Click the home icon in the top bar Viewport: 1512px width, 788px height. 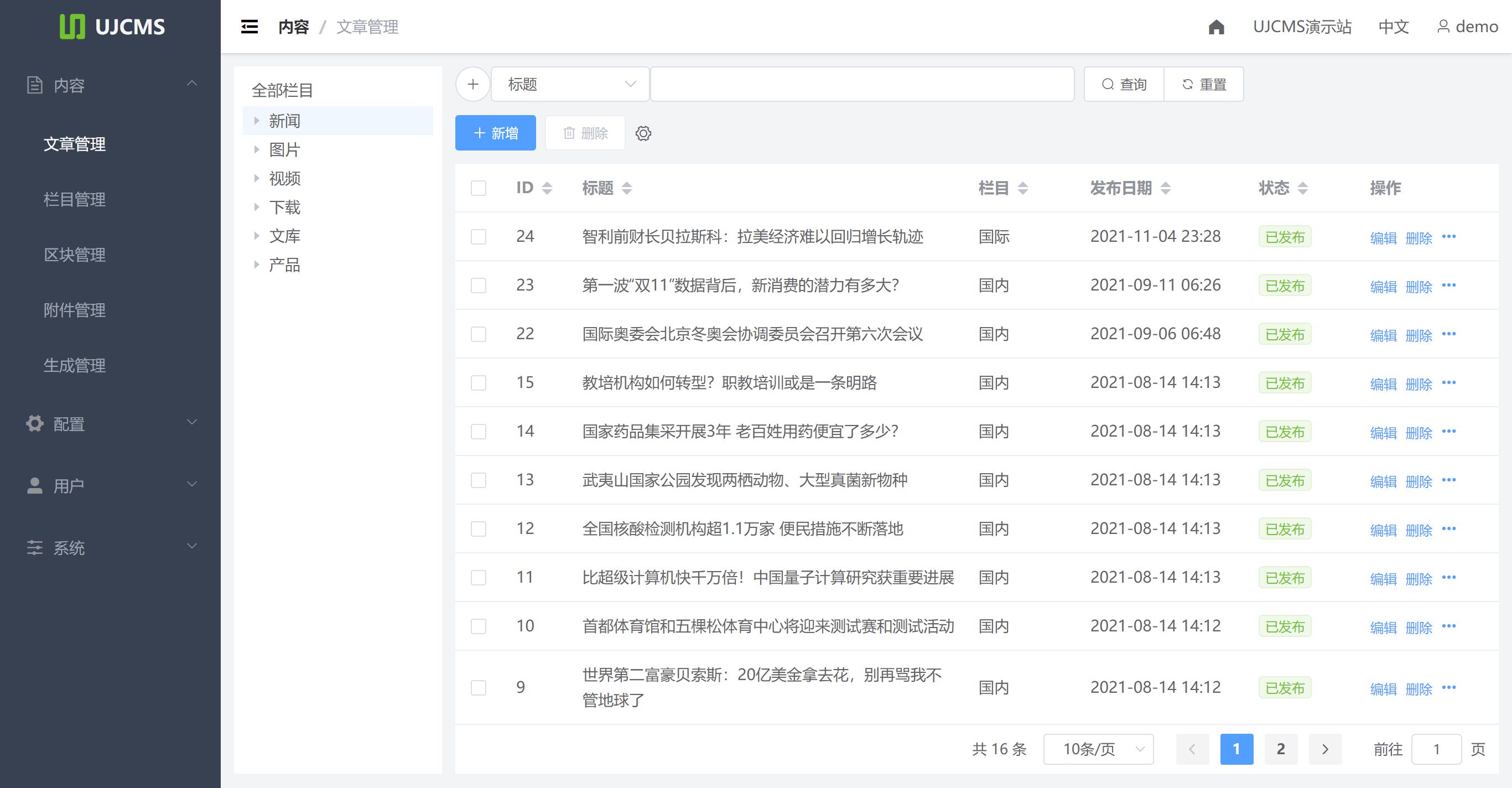point(1216,27)
